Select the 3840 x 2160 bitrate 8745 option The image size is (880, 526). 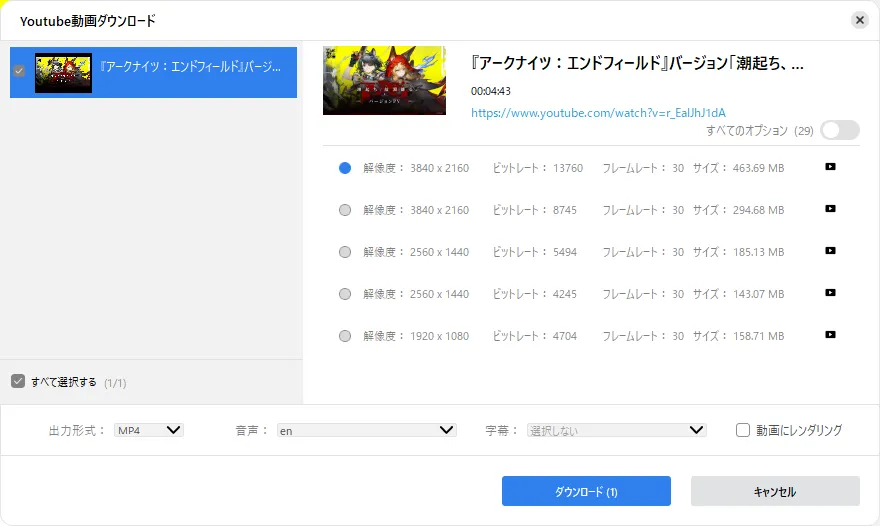pyautogui.click(x=345, y=210)
